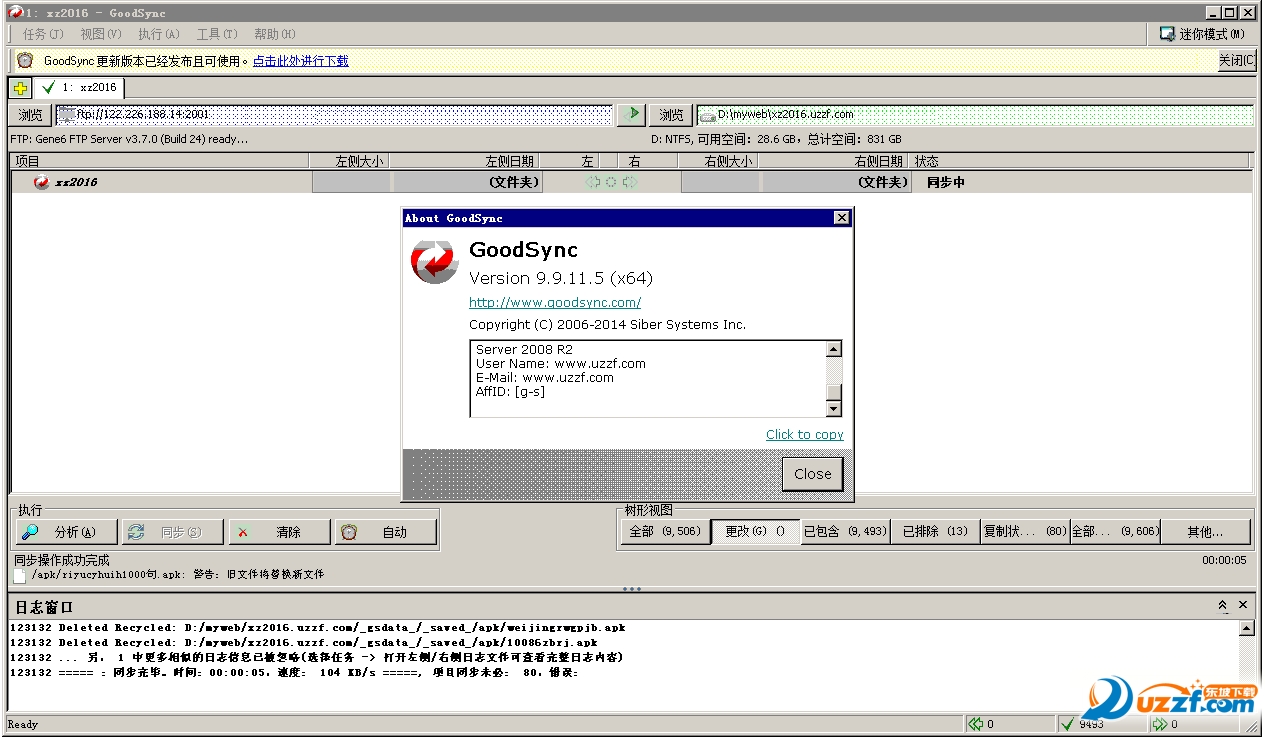The height and width of the screenshot is (737, 1265).
Task: Click the update download link 点击此处进行下载
Action: 301,61
